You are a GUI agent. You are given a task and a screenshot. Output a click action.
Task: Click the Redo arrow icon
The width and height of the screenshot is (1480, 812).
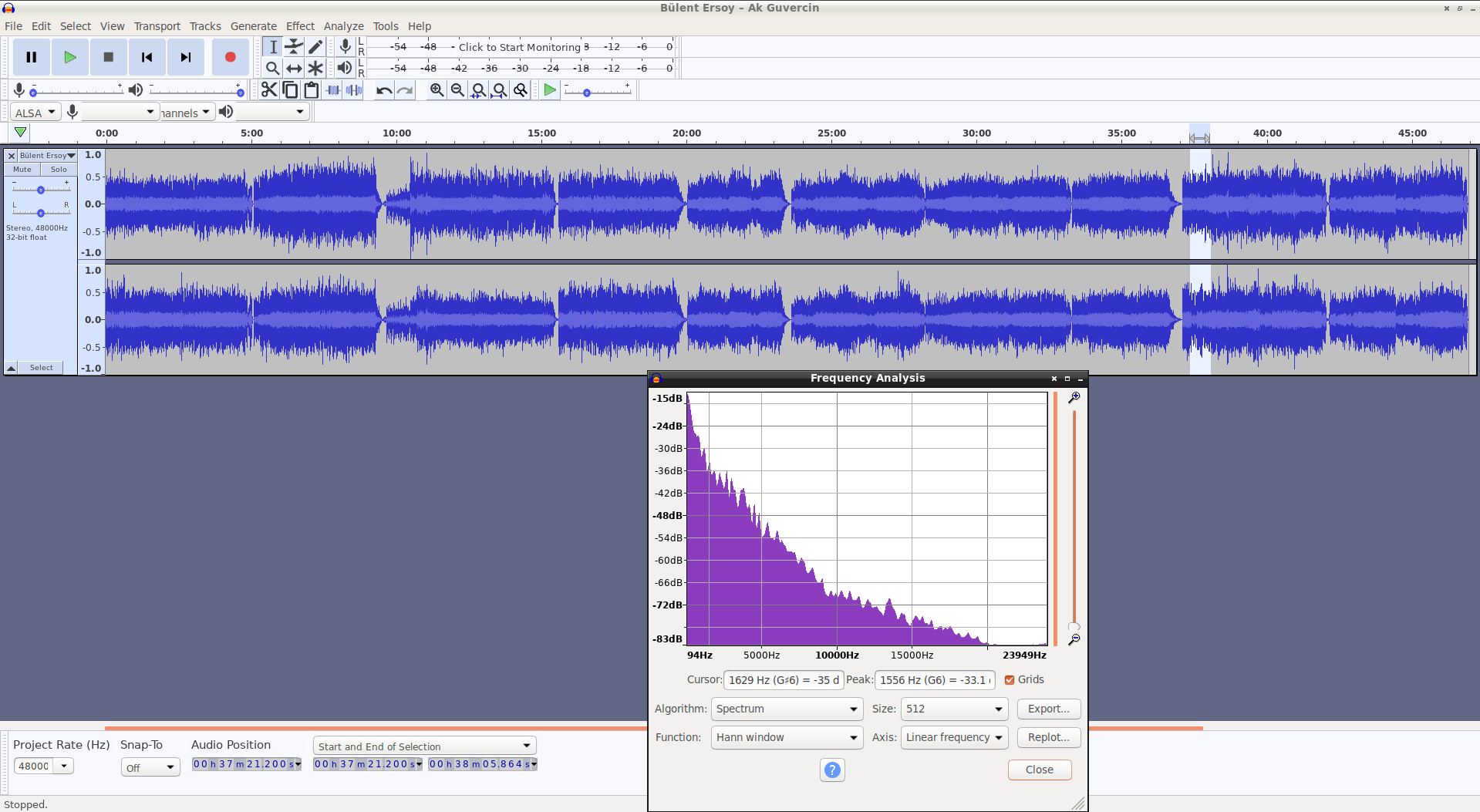click(405, 90)
